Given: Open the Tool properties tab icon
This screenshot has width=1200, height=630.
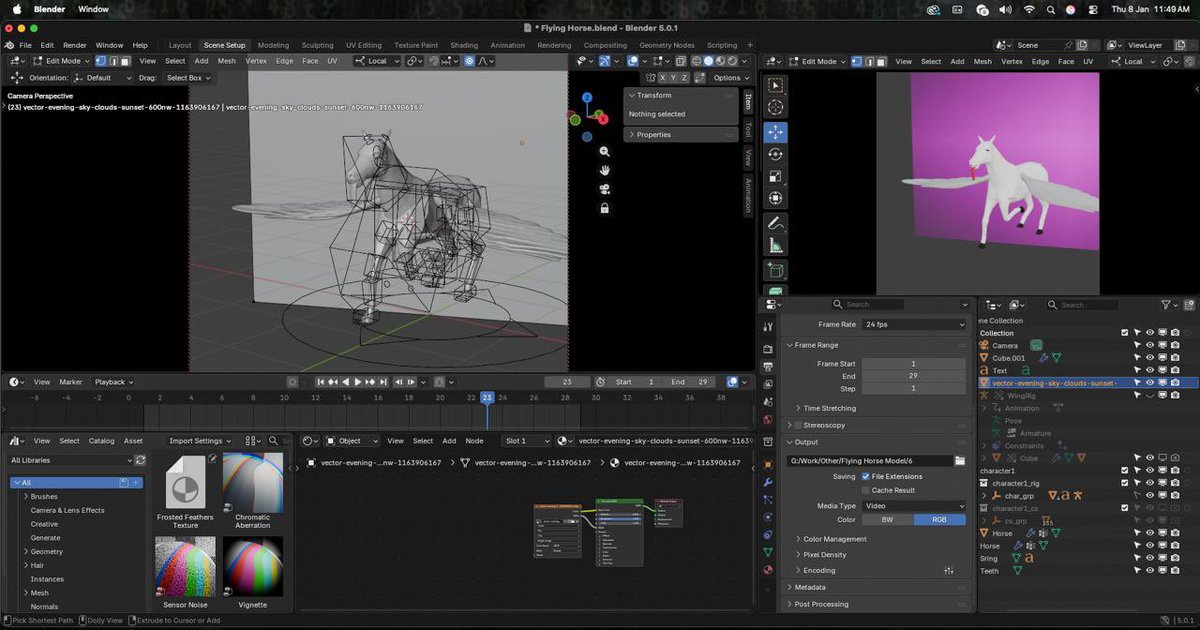Looking at the screenshot, I should pos(768,326).
